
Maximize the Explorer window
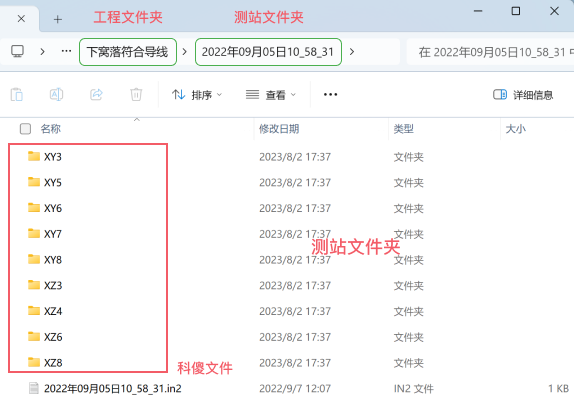click(516, 11)
